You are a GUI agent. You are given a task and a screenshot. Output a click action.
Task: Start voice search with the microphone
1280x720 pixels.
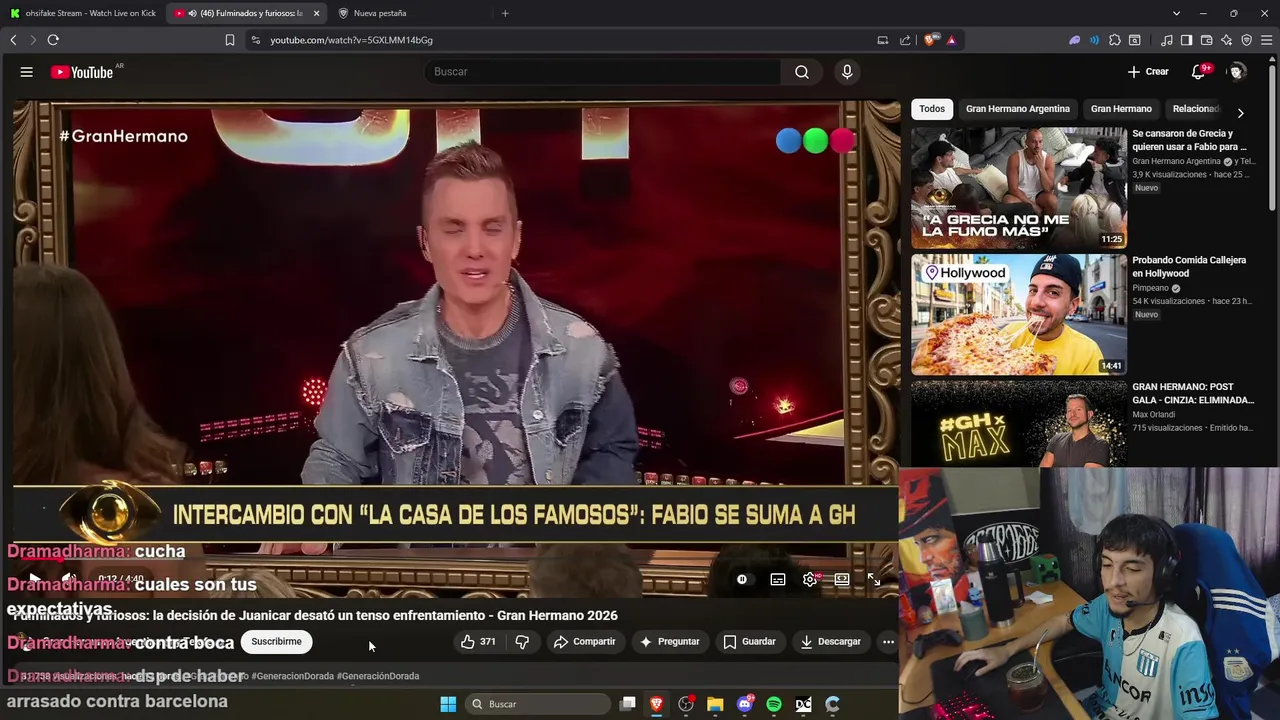point(847,72)
